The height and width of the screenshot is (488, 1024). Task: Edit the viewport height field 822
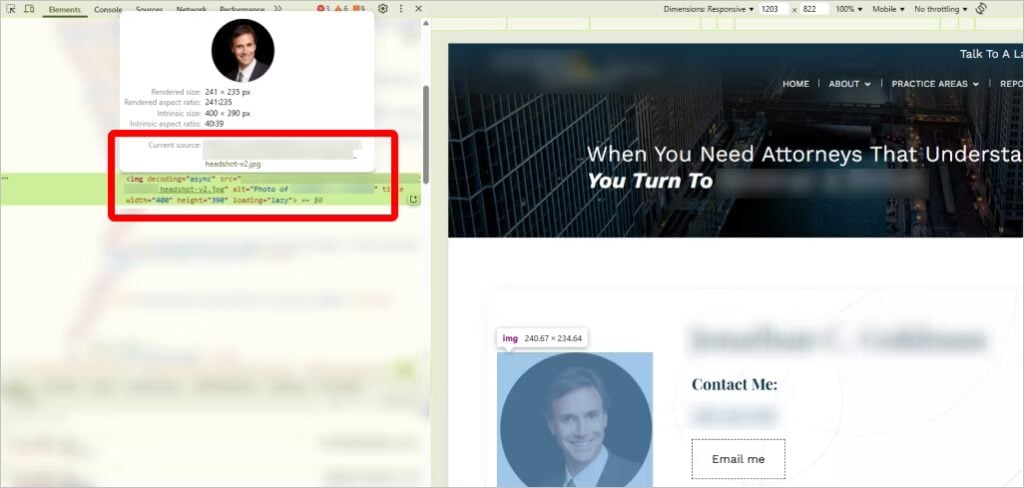coord(814,9)
